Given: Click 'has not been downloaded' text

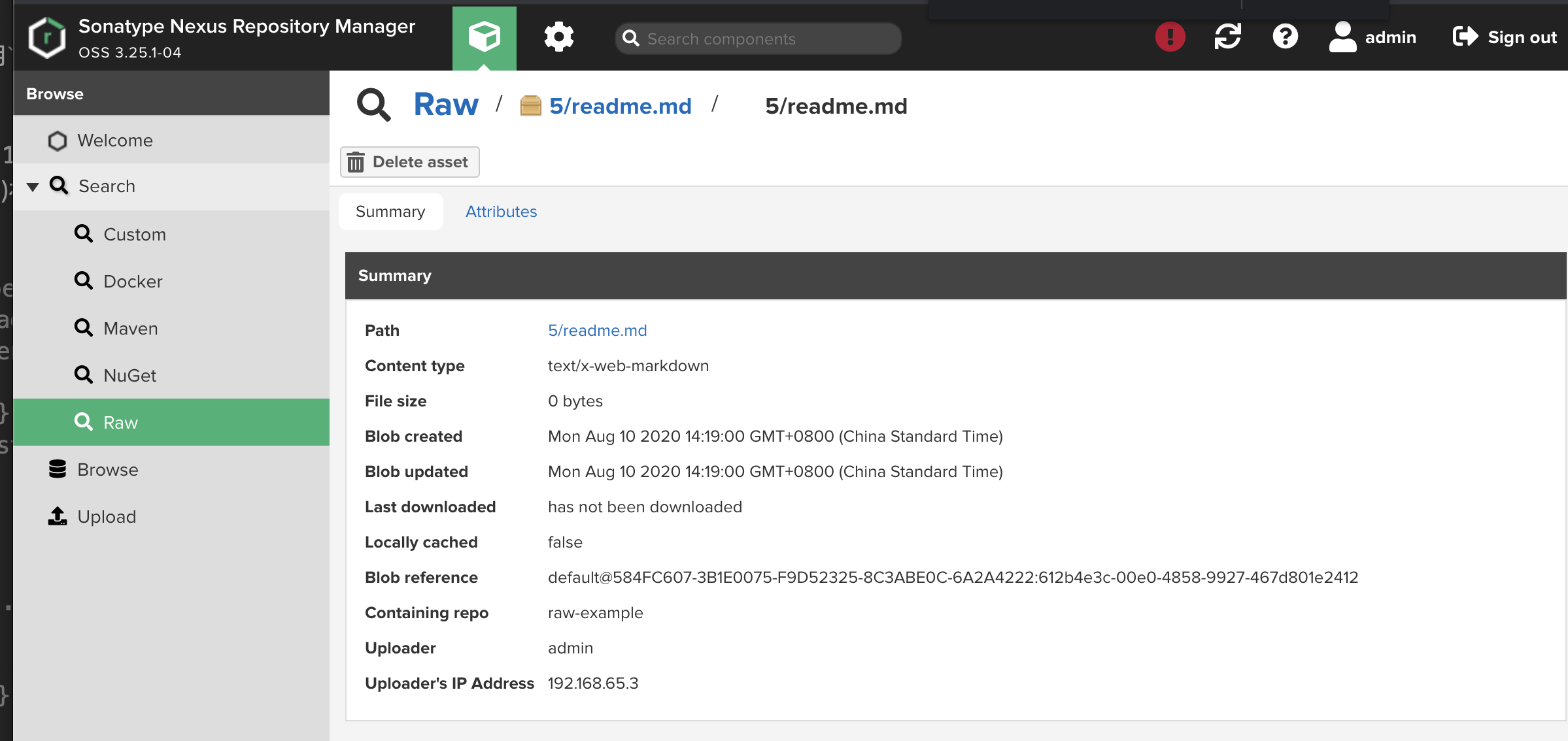Looking at the screenshot, I should [645, 507].
